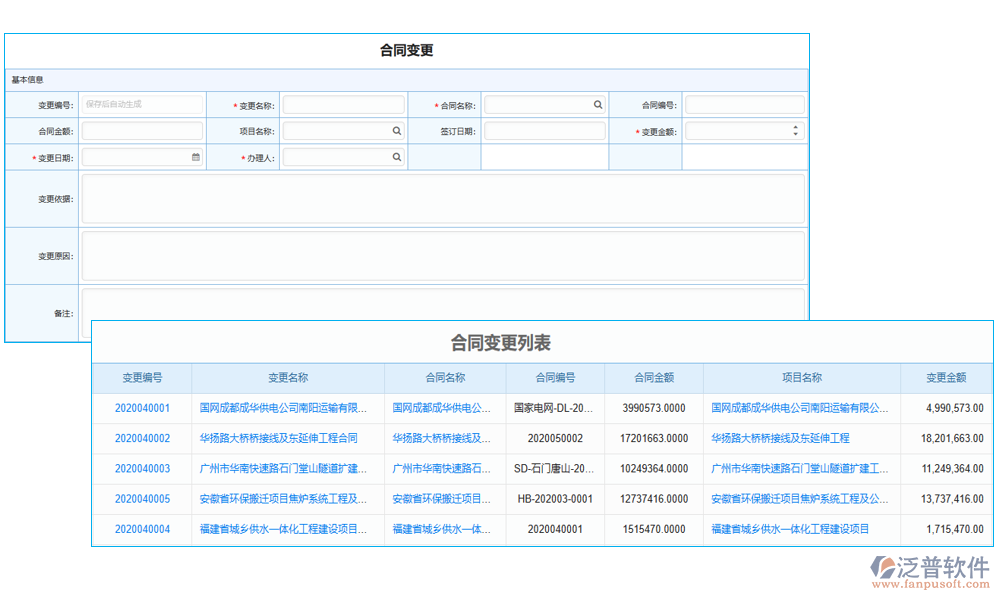Open change record 2020040001
This screenshot has width=1000, height=600.
click(142, 408)
